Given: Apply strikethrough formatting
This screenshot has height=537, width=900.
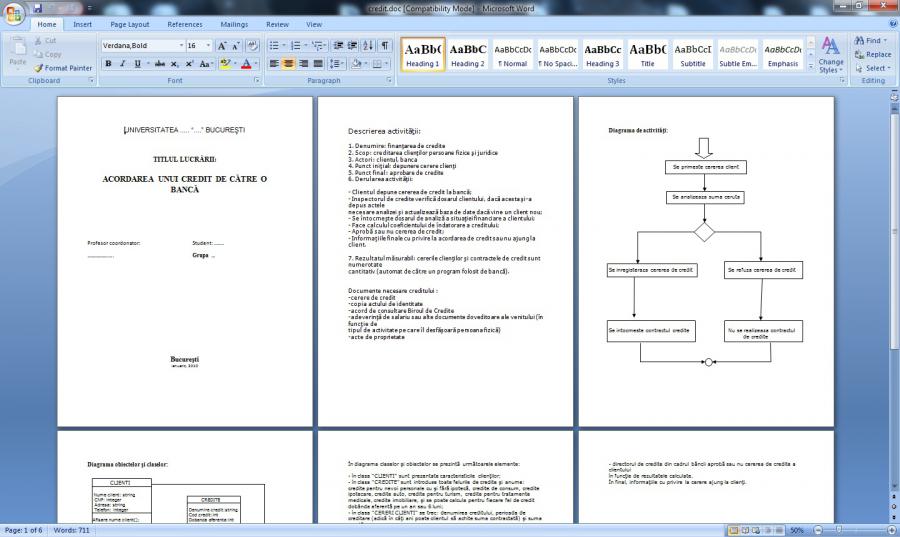Looking at the screenshot, I should pos(159,64).
